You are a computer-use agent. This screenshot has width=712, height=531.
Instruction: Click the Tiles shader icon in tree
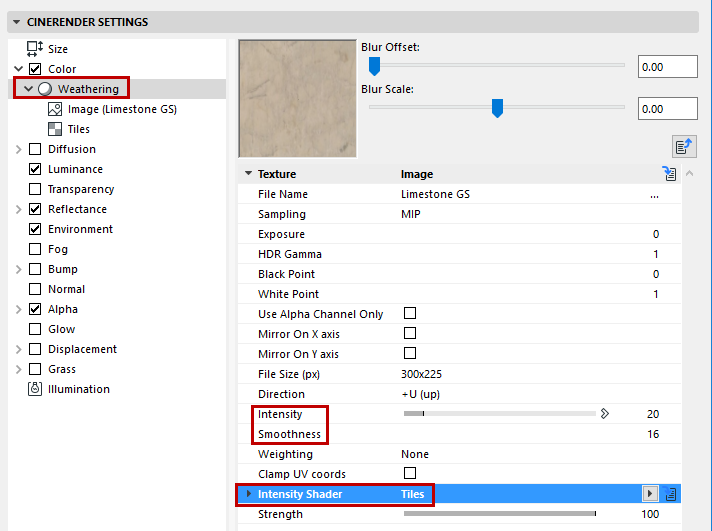point(55,129)
